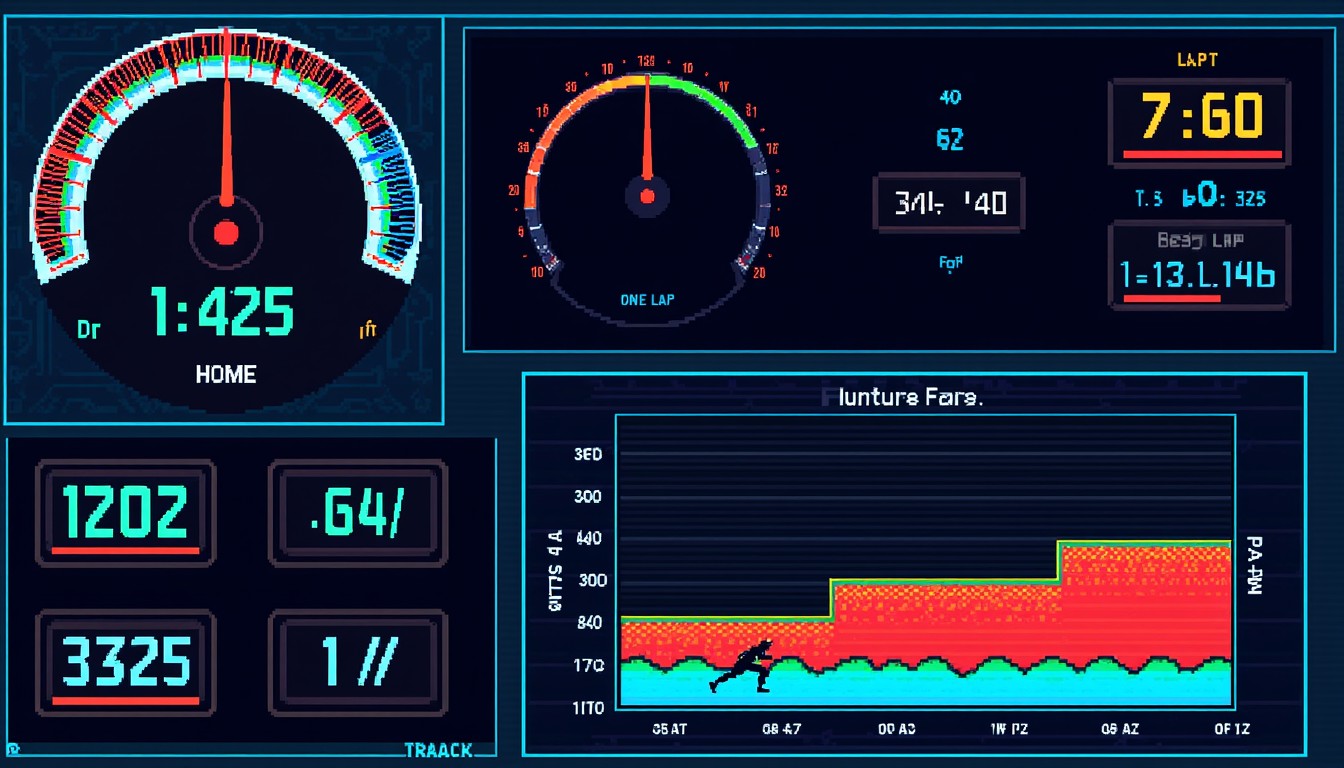1344x768 pixels.
Task: Select the 1:425 readout on the left gauge
Action: 222,311
